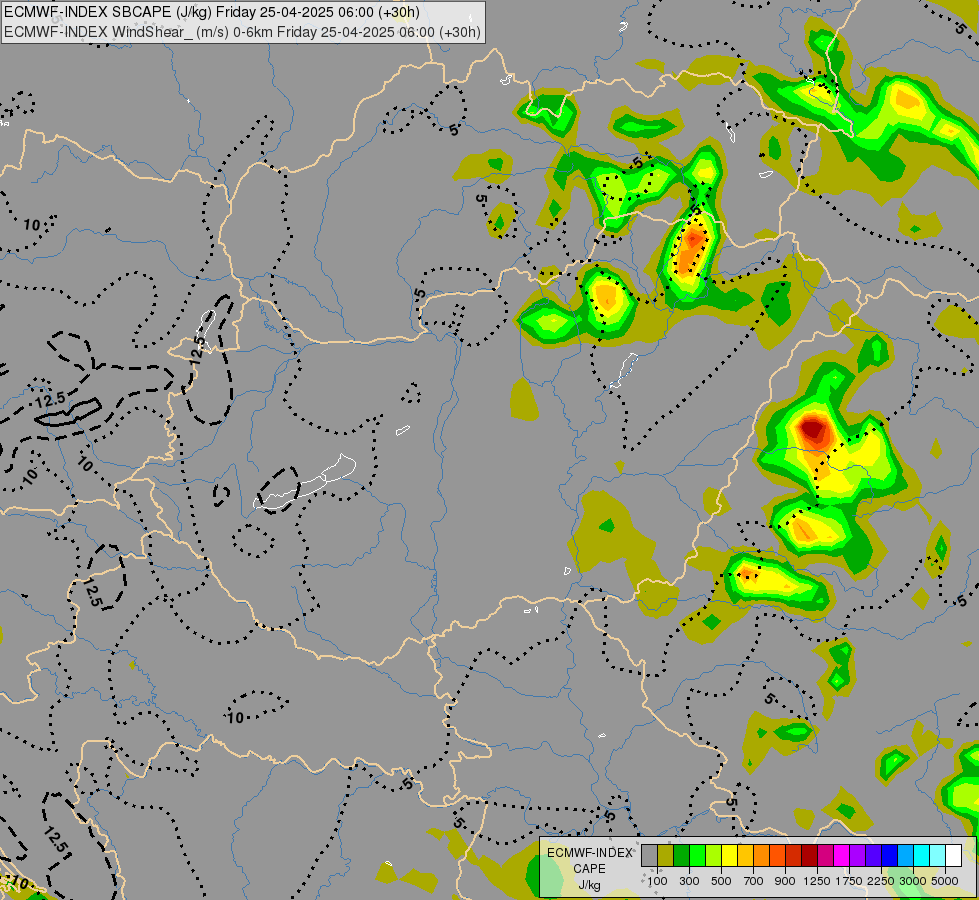The height and width of the screenshot is (900, 979).
Task: Click the orange swatch above the 700 tick
Action: 762,856
